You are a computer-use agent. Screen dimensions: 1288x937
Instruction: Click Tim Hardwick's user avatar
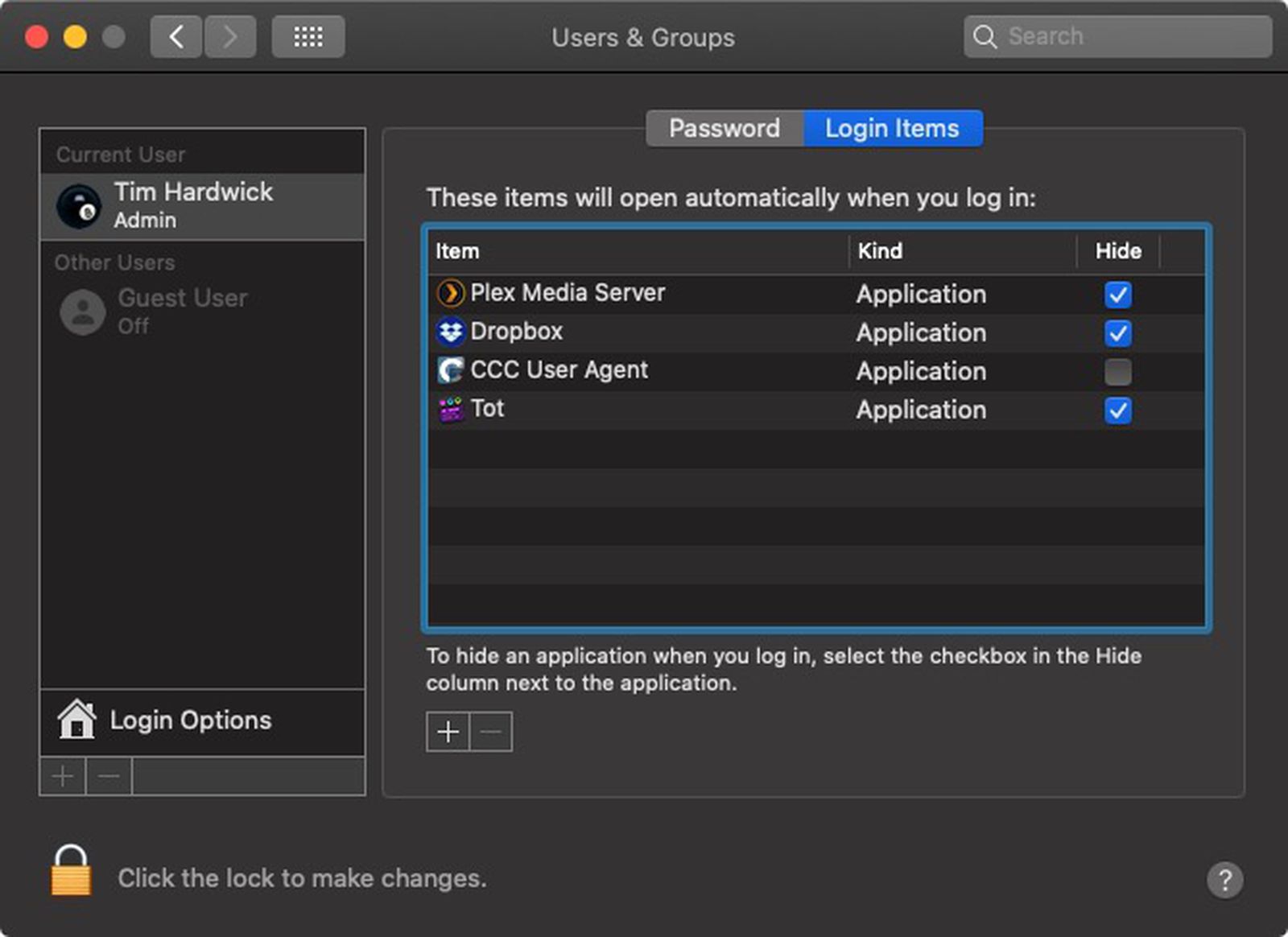click(80, 204)
